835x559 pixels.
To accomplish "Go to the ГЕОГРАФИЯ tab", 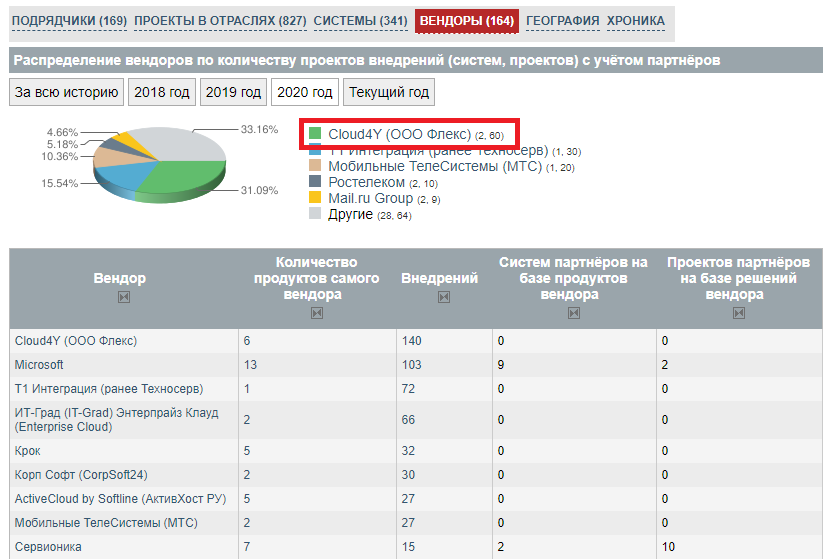I will tap(562, 21).
